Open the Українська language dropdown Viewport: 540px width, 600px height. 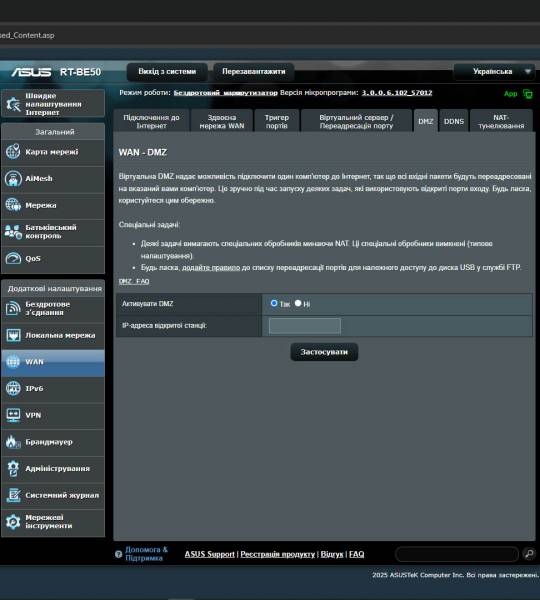(494, 72)
